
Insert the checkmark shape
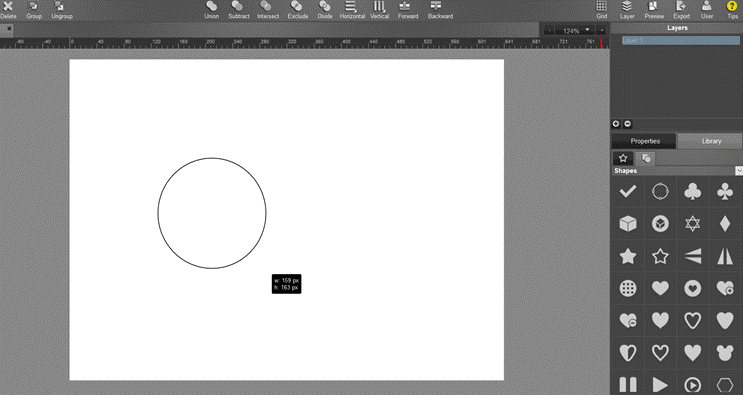click(627, 192)
